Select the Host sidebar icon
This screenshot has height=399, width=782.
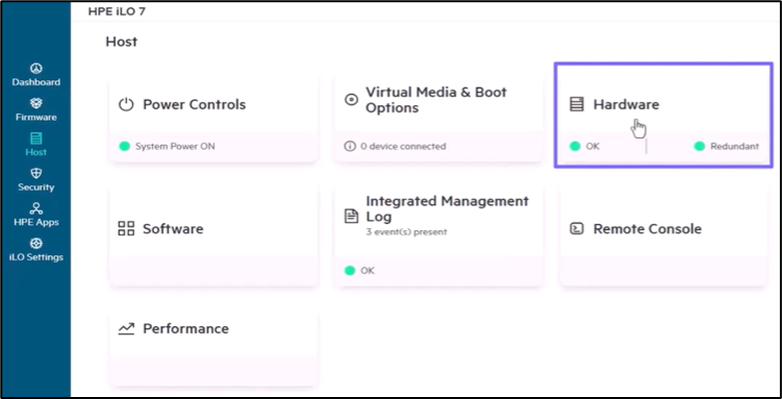pyautogui.click(x=36, y=138)
